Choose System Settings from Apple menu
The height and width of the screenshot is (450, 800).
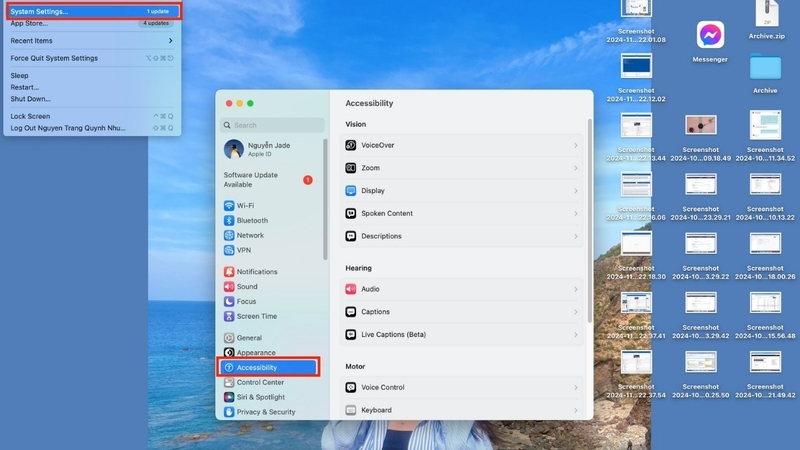pyautogui.click(x=40, y=11)
